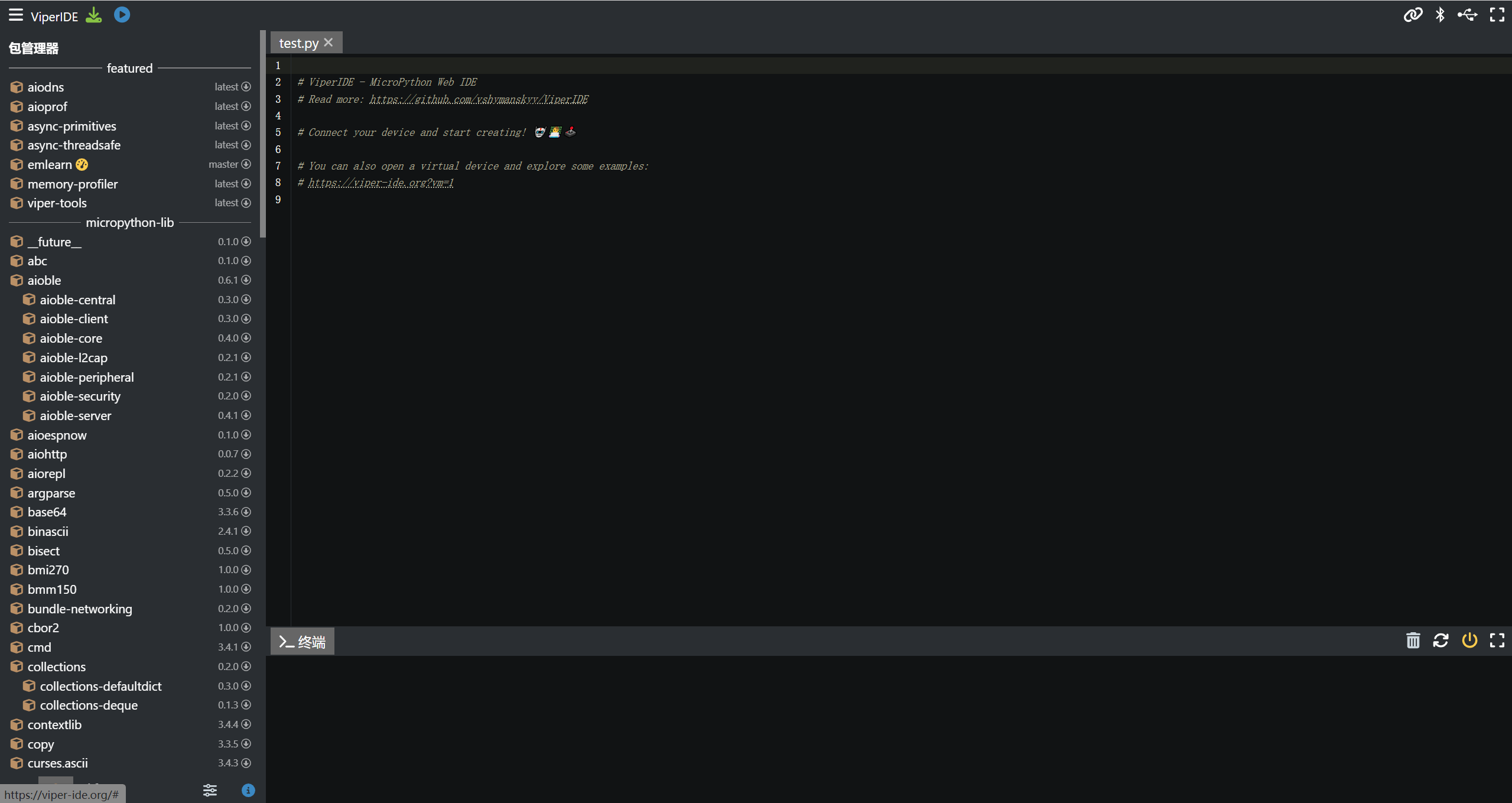
Task: Clear the terminal with trash icon
Action: tap(1413, 641)
